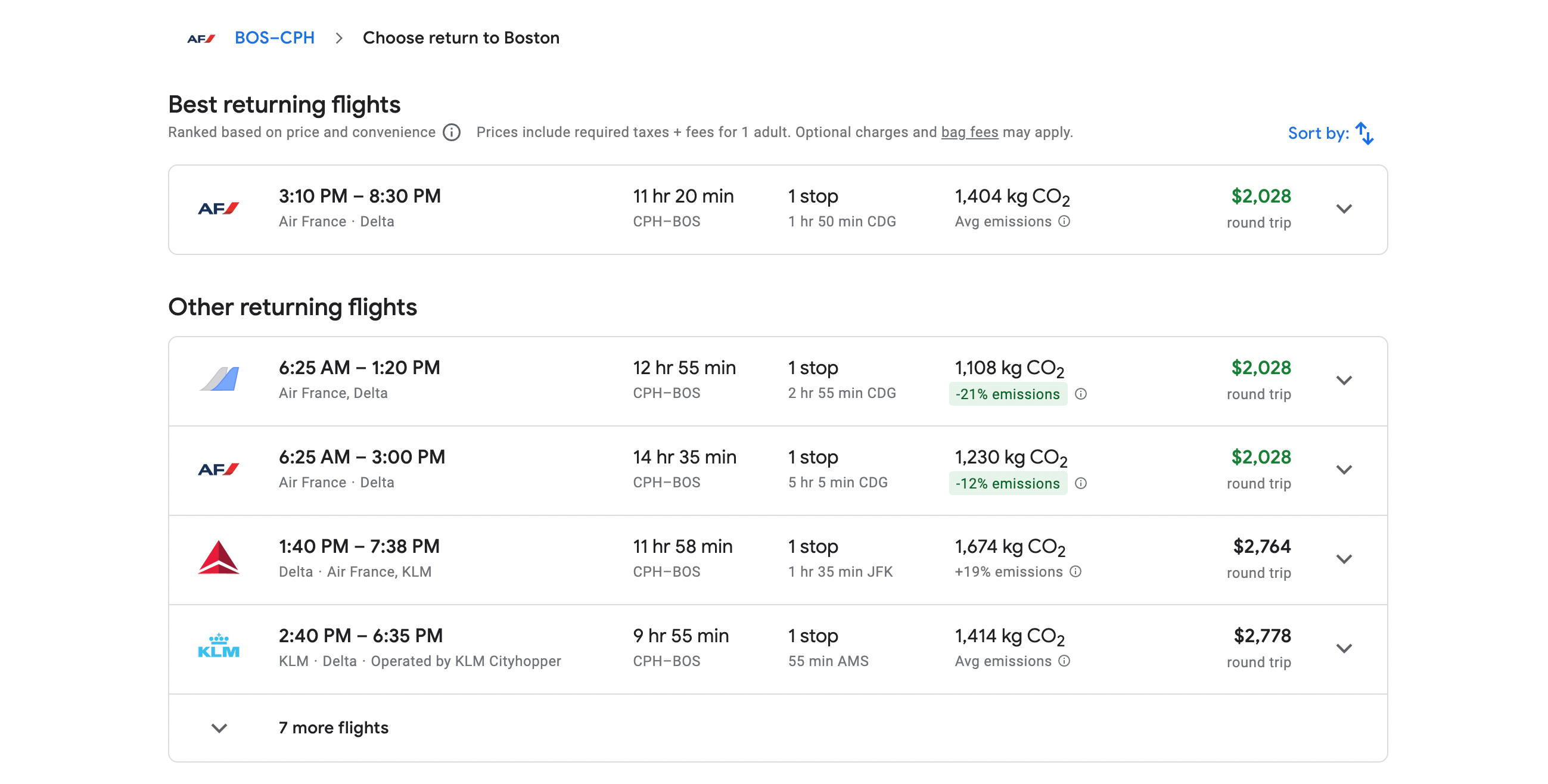Click the Sort by label
Image resolution: width=1548 pixels, height=784 pixels.
(1318, 133)
